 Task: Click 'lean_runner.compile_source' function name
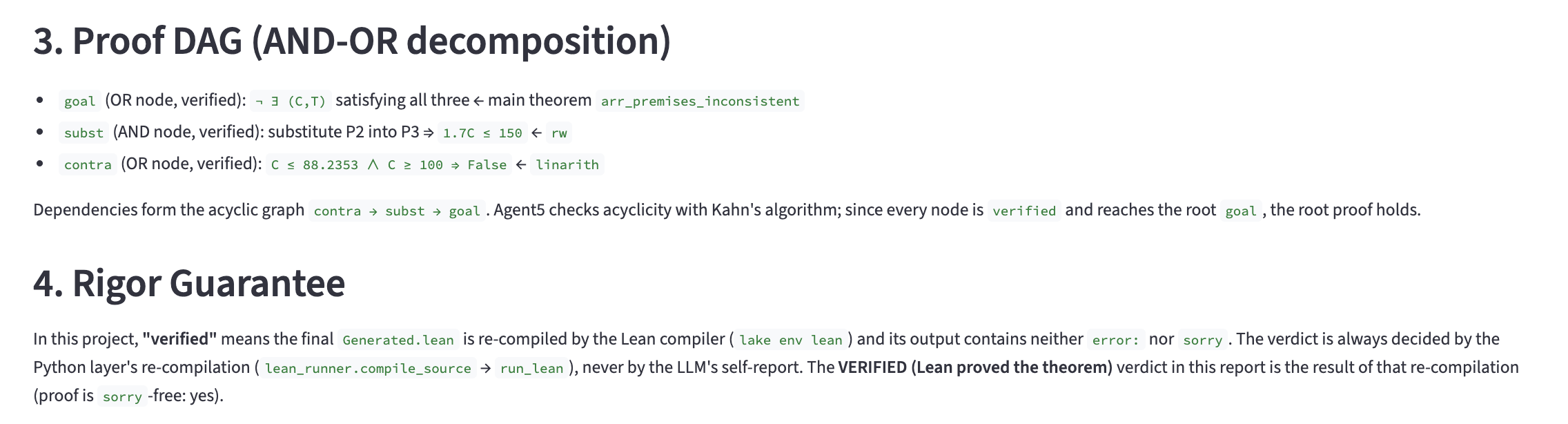point(368,368)
